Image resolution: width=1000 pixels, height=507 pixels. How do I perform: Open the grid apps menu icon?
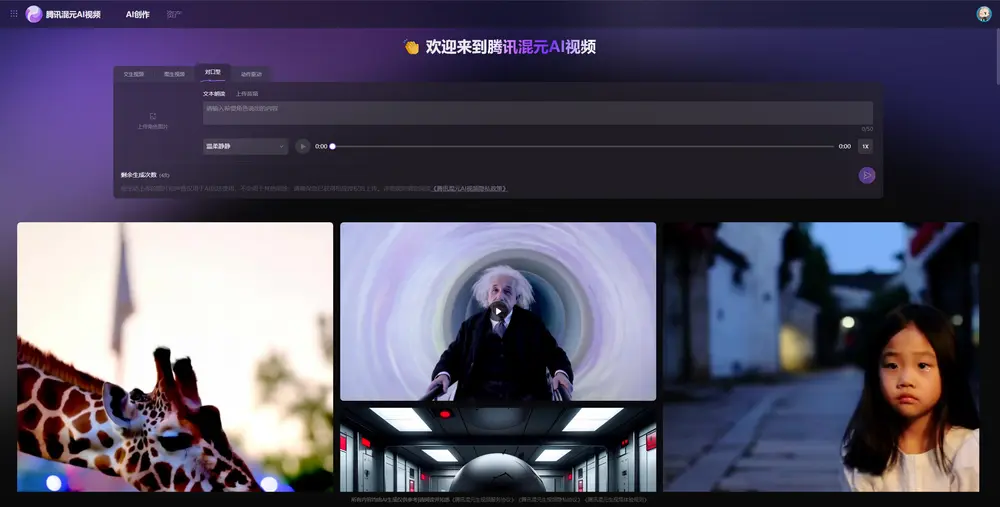coord(13,13)
